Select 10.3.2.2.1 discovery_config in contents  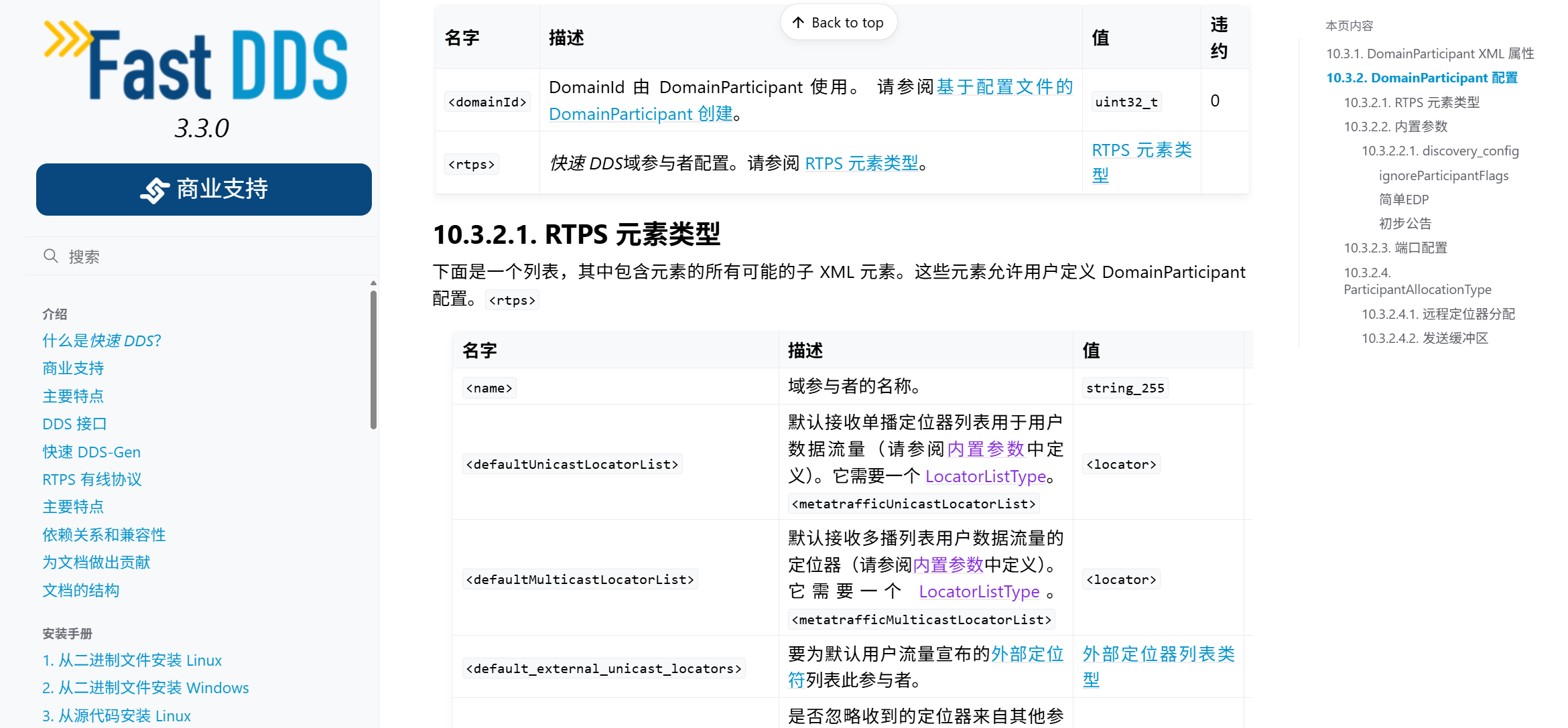[x=1439, y=151]
